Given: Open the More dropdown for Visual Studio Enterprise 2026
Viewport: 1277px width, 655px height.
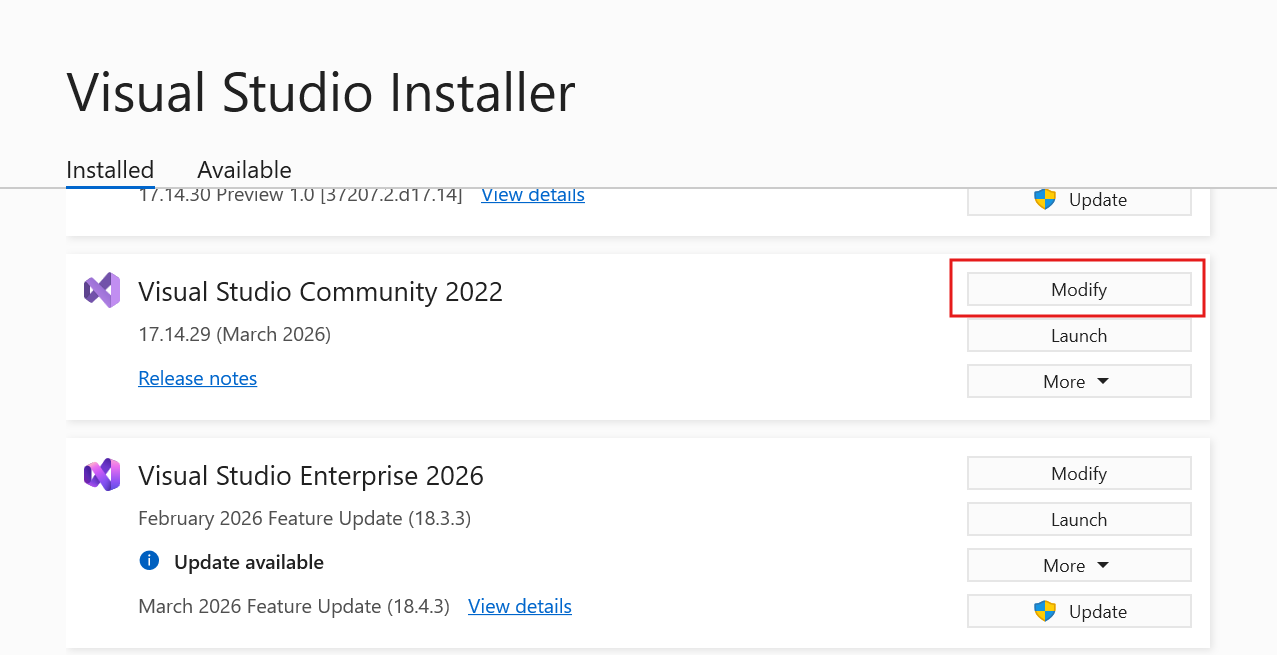Looking at the screenshot, I should pos(1078,565).
